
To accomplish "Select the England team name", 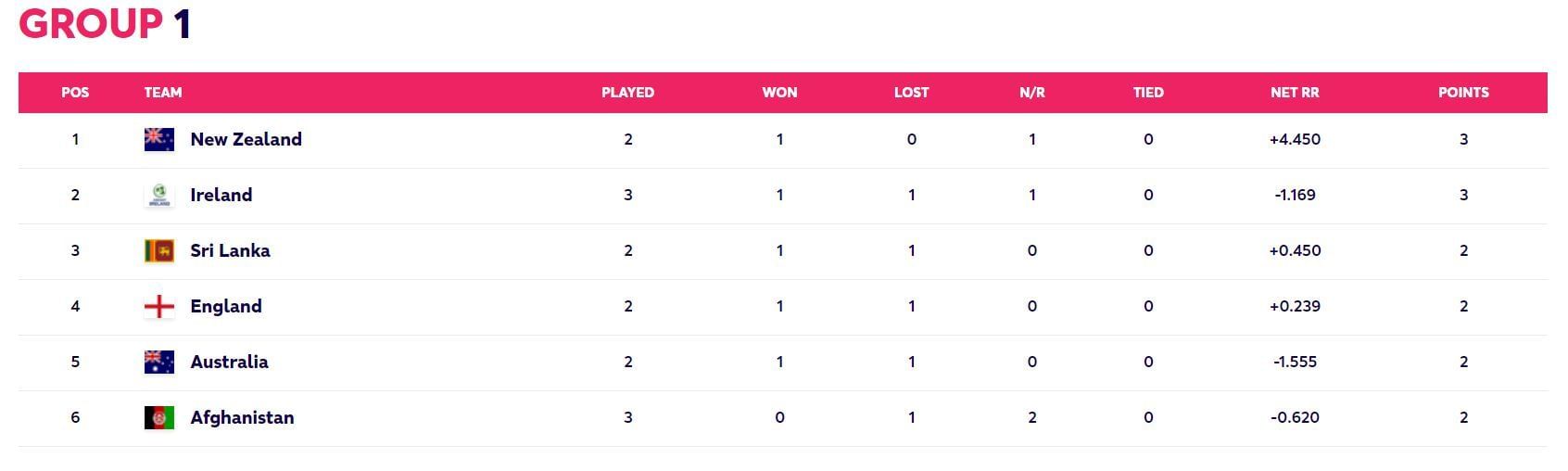I will click(225, 306).
